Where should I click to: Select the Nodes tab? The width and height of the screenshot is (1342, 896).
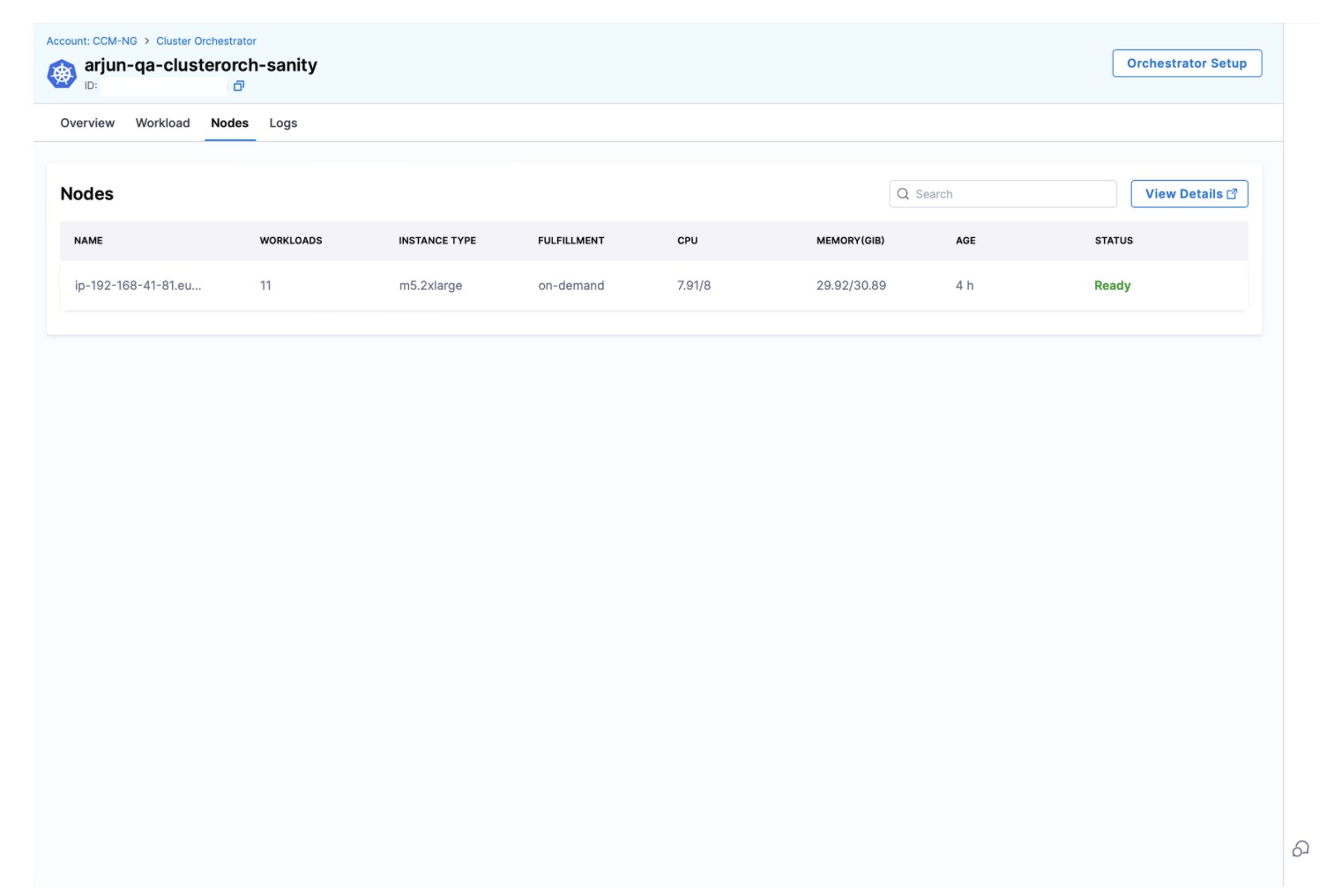click(229, 123)
